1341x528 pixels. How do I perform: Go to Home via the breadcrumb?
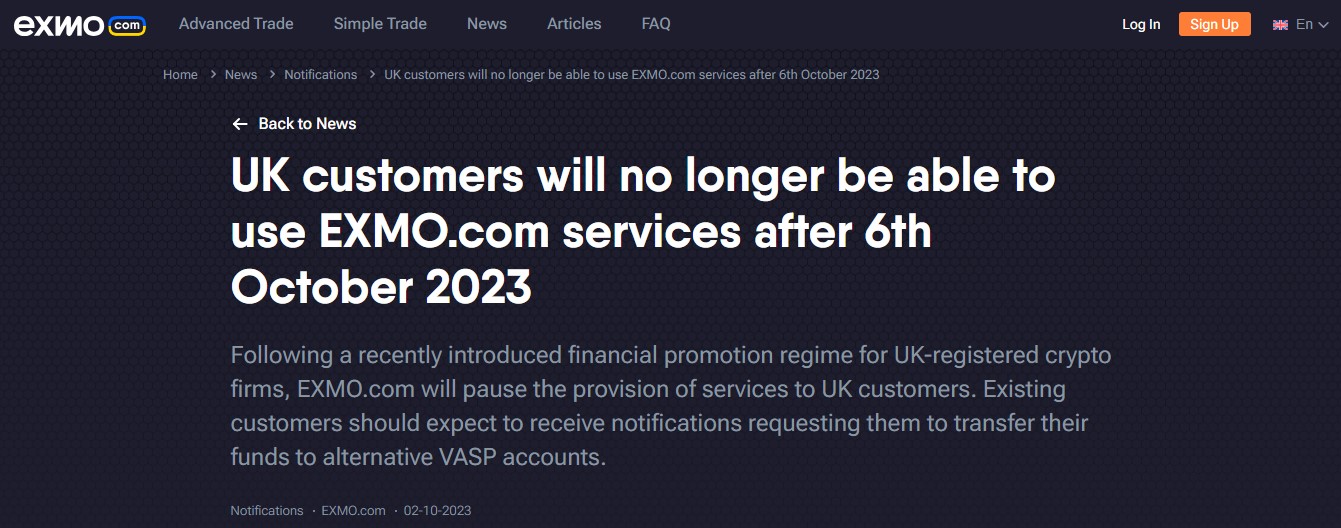(x=180, y=75)
